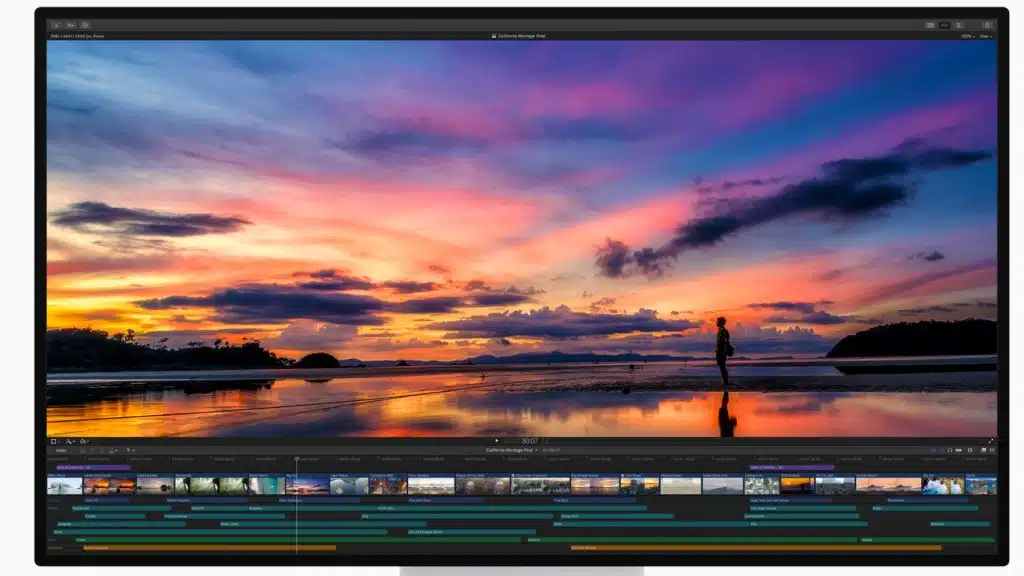Screen dimensions: 1024x576
Task: Open the Select tool dropdown in timeline
Action: coord(130,450)
